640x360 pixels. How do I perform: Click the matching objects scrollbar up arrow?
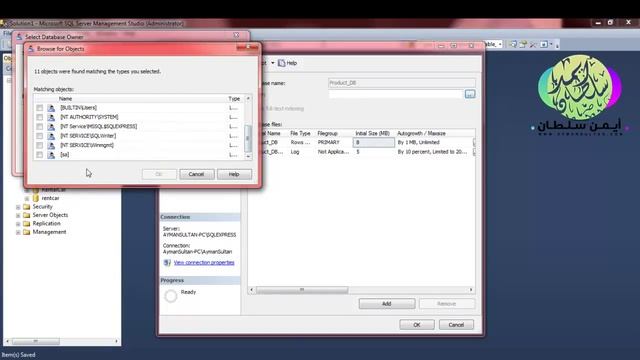click(248, 99)
